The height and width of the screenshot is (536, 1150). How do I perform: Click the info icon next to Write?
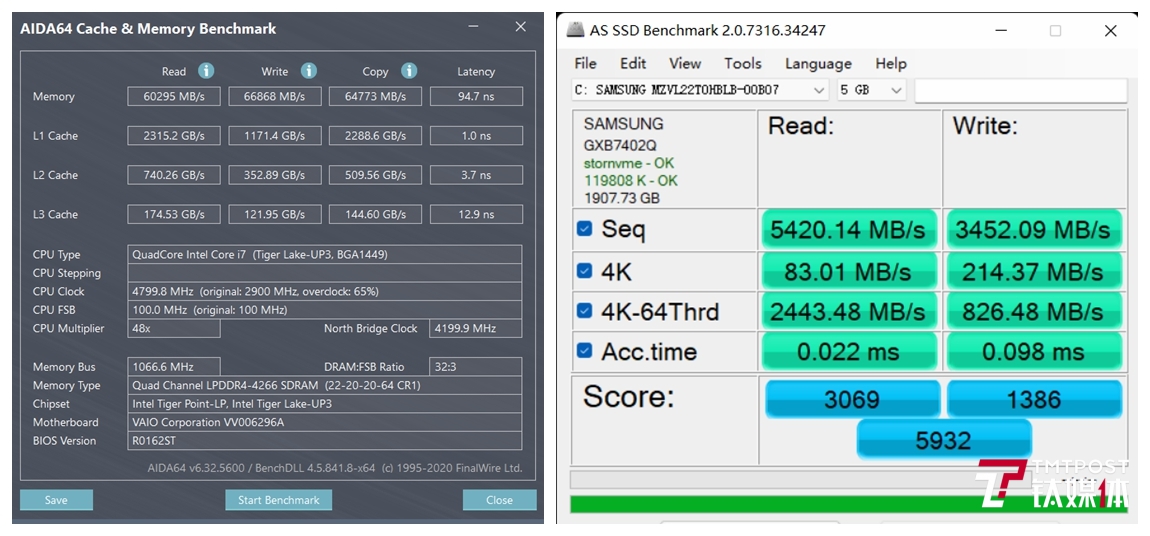(309, 71)
